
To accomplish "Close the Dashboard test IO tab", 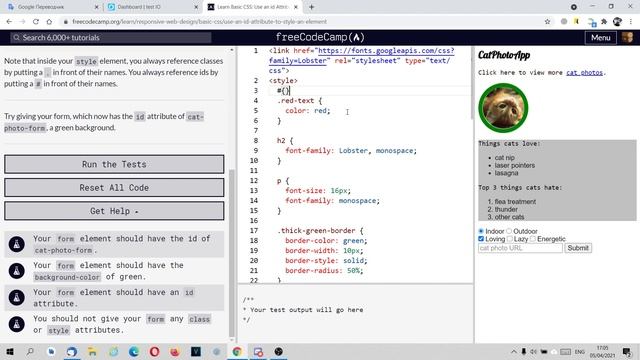I will click(196, 7).
